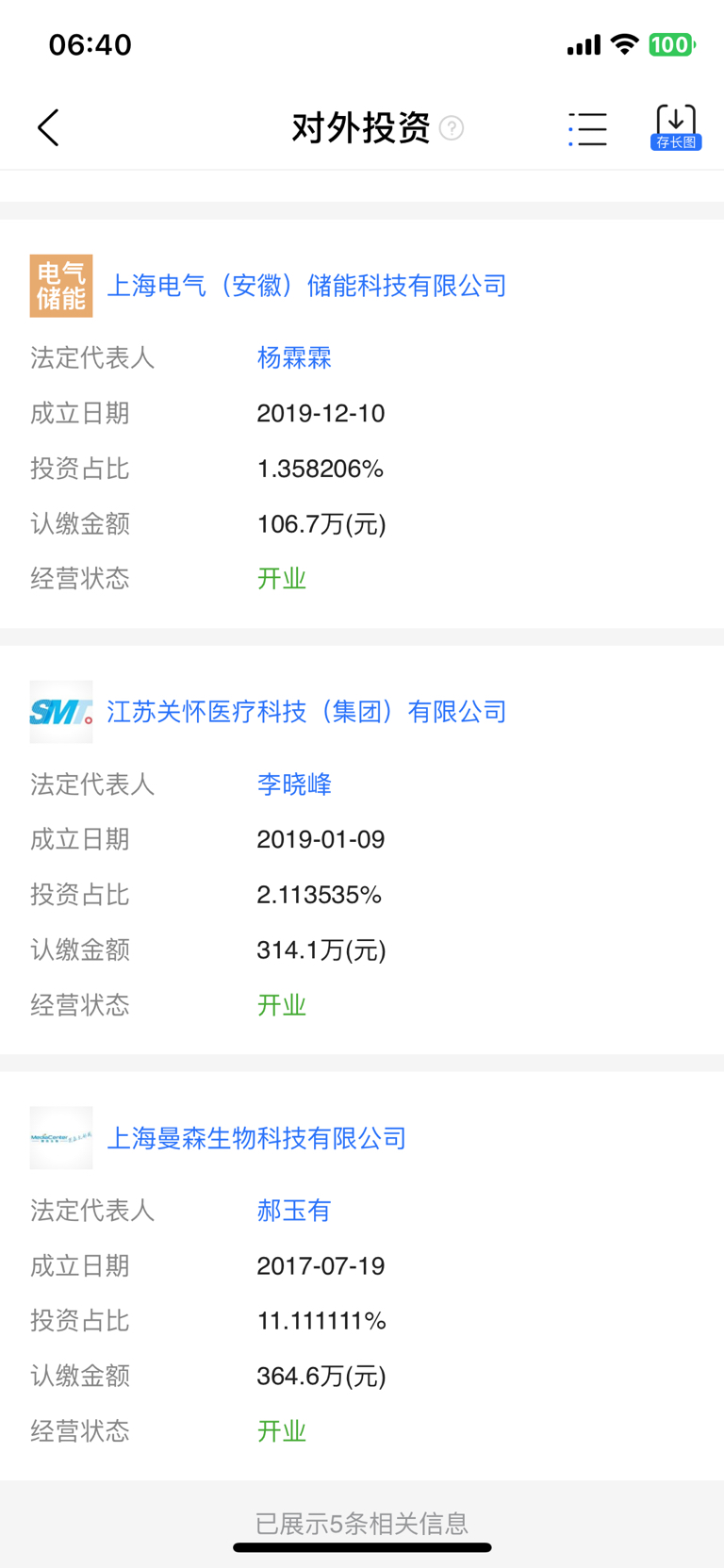Open 上海曼森生物科技有限公司 company page

pos(256,1138)
